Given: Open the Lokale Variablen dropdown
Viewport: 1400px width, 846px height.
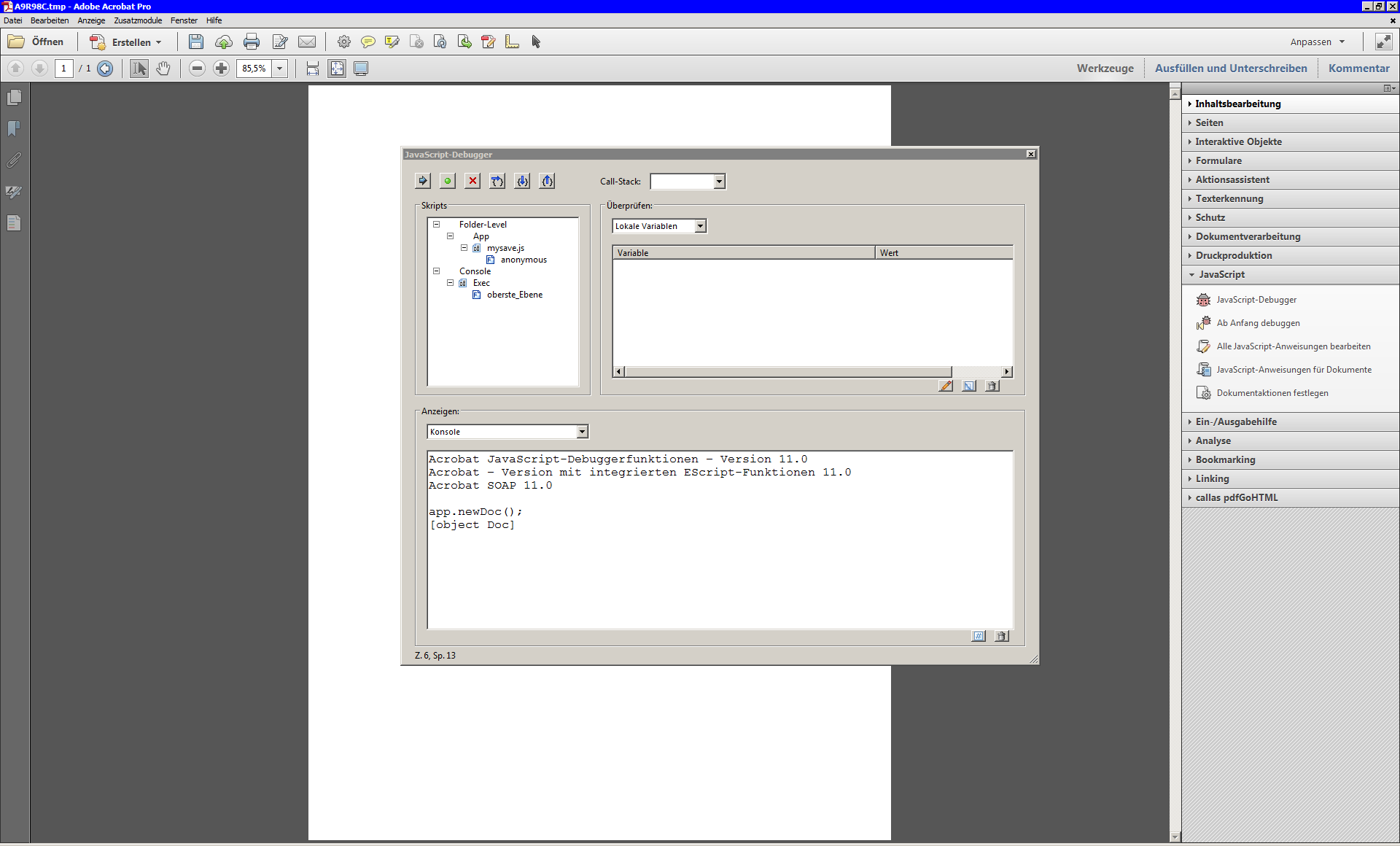Looking at the screenshot, I should tap(701, 226).
